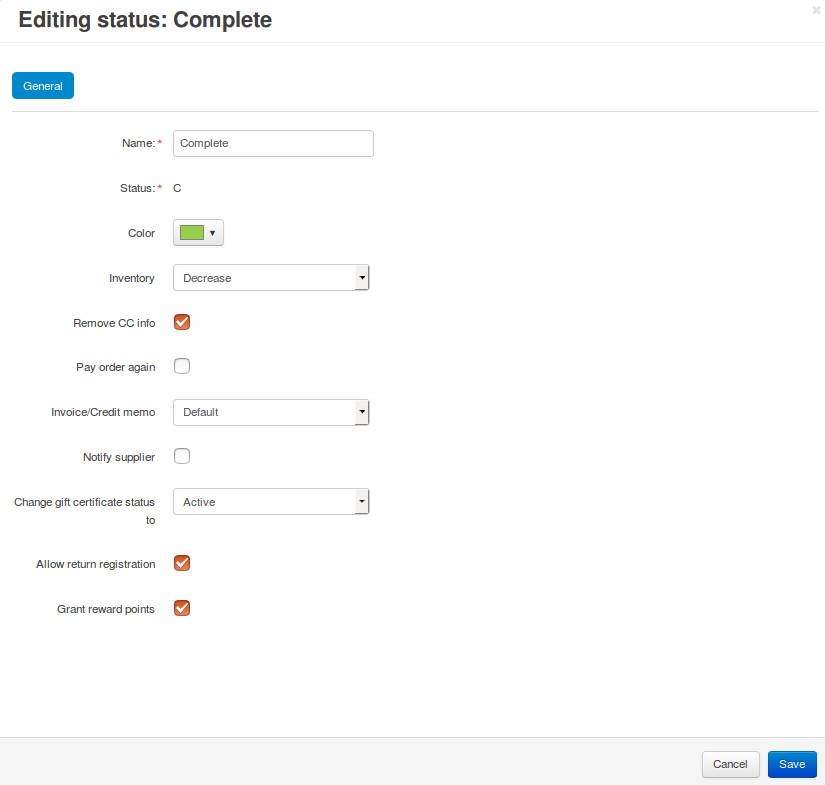Viewport: 825px width, 785px height.
Task: Expand the gift certificate status dropdown
Action: point(271,502)
